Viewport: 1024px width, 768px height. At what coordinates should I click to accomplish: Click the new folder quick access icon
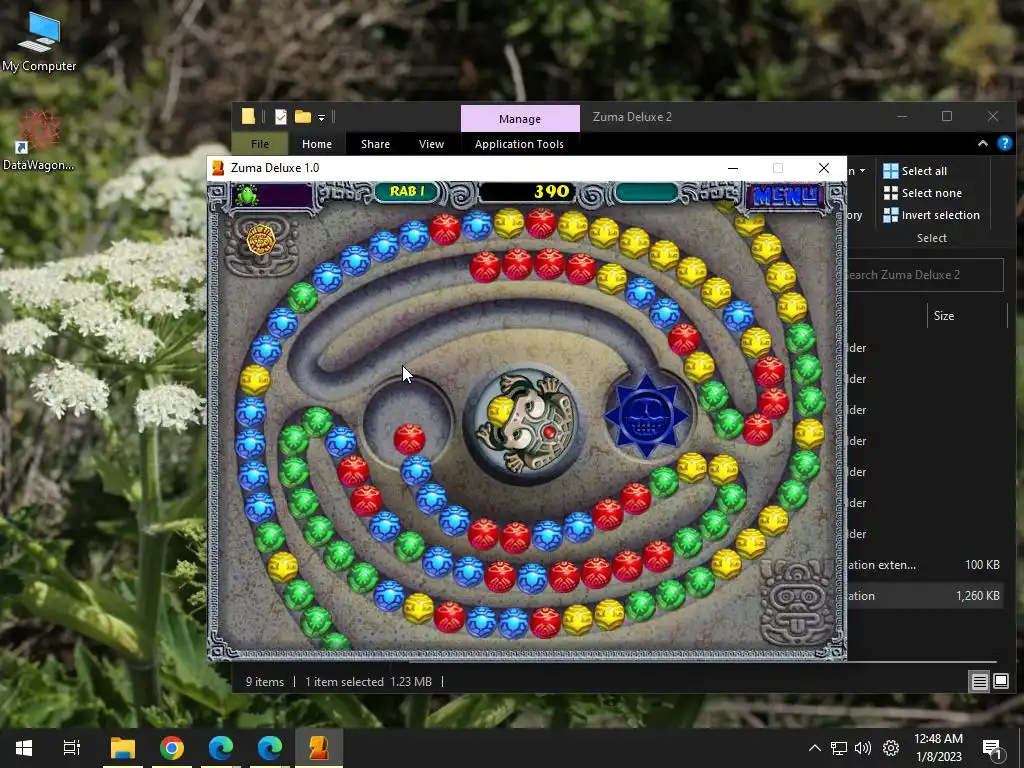coord(302,117)
